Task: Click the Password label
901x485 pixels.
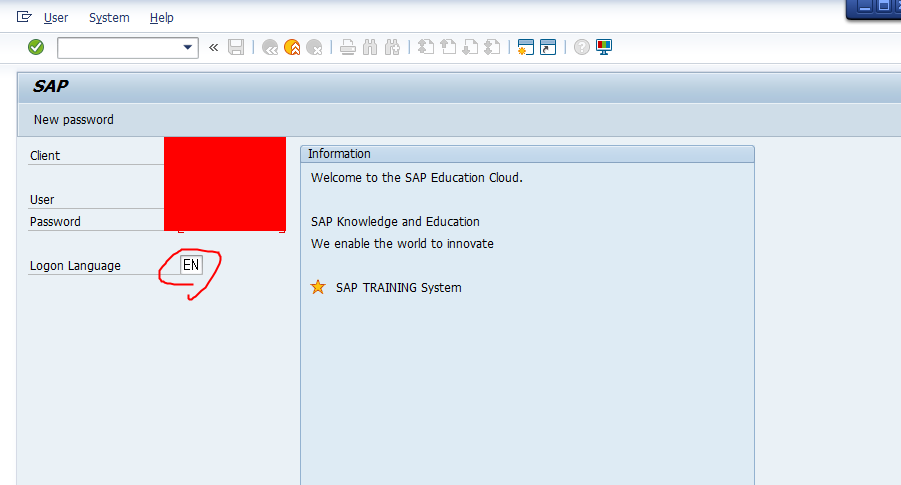Action: click(x=55, y=222)
